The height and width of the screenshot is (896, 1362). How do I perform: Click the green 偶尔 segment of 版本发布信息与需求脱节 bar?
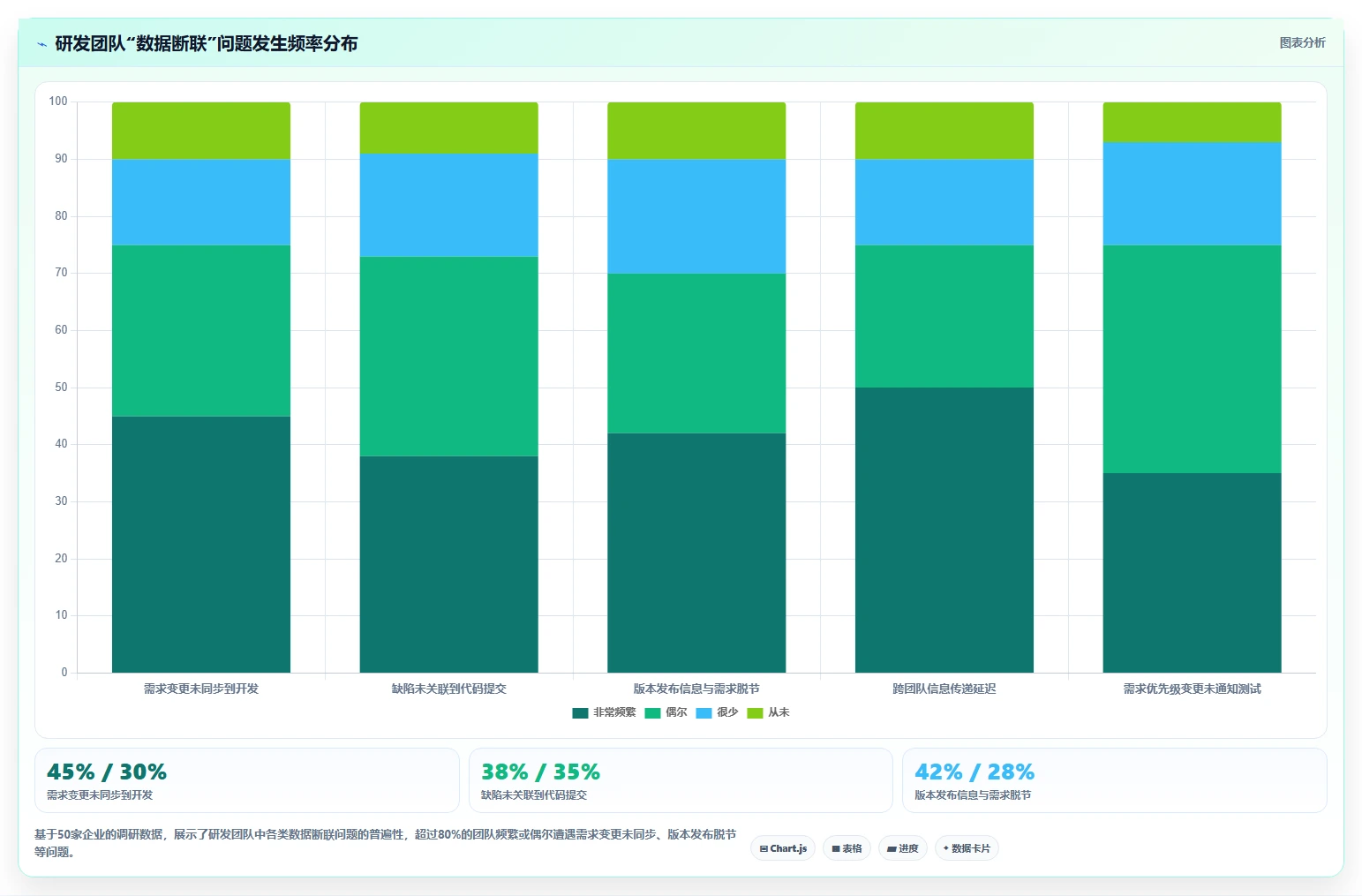[x=696, y=354]
